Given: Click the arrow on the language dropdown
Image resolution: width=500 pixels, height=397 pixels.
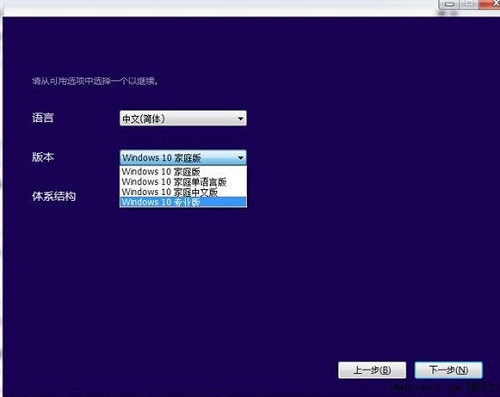Looking at the screenshot, I should pyautogui.click(x=240, y=119).
